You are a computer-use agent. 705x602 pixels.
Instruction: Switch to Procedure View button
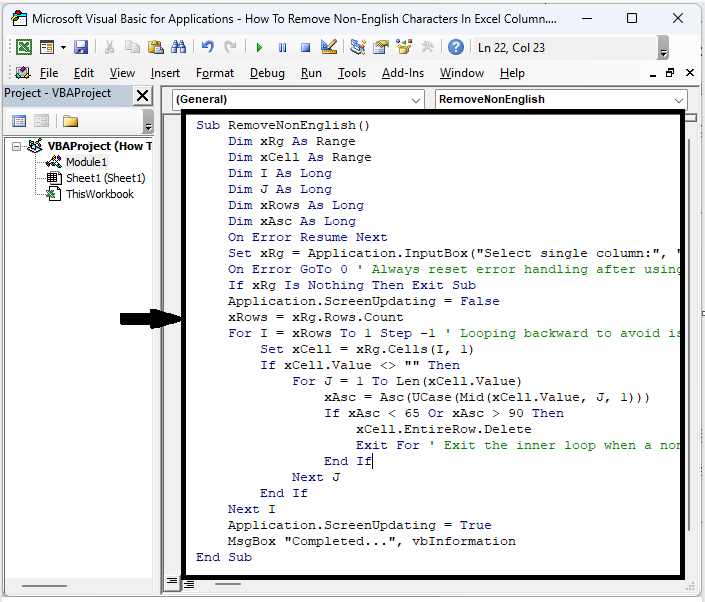(172, 581)
